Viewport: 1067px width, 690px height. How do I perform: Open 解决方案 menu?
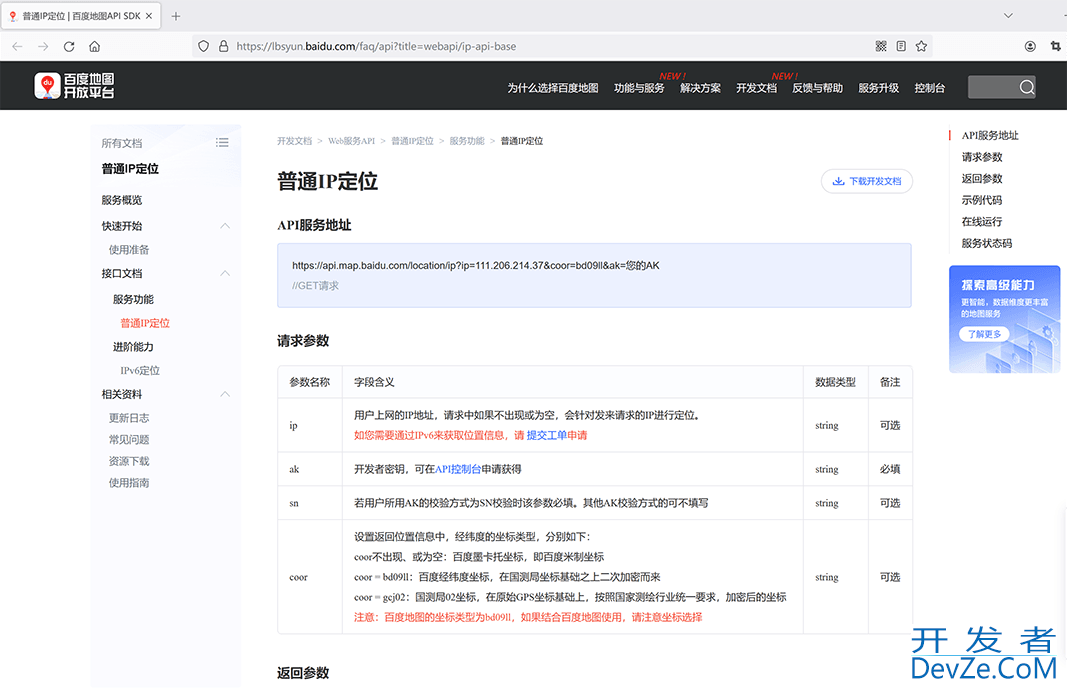[x=700, y=88]
